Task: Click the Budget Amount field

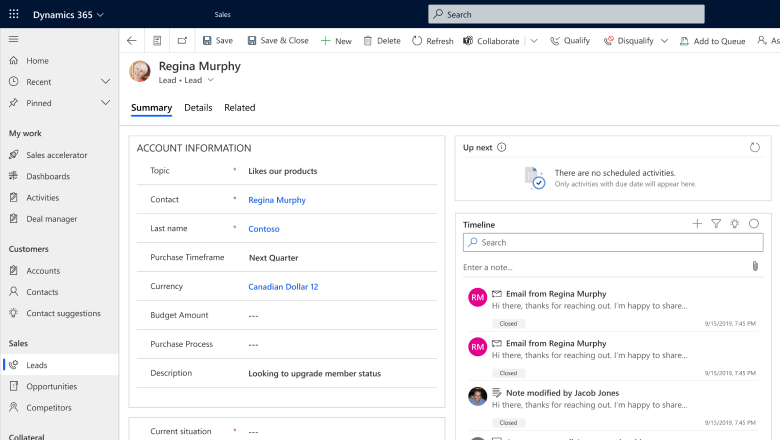Action: (x=287, y=315)
